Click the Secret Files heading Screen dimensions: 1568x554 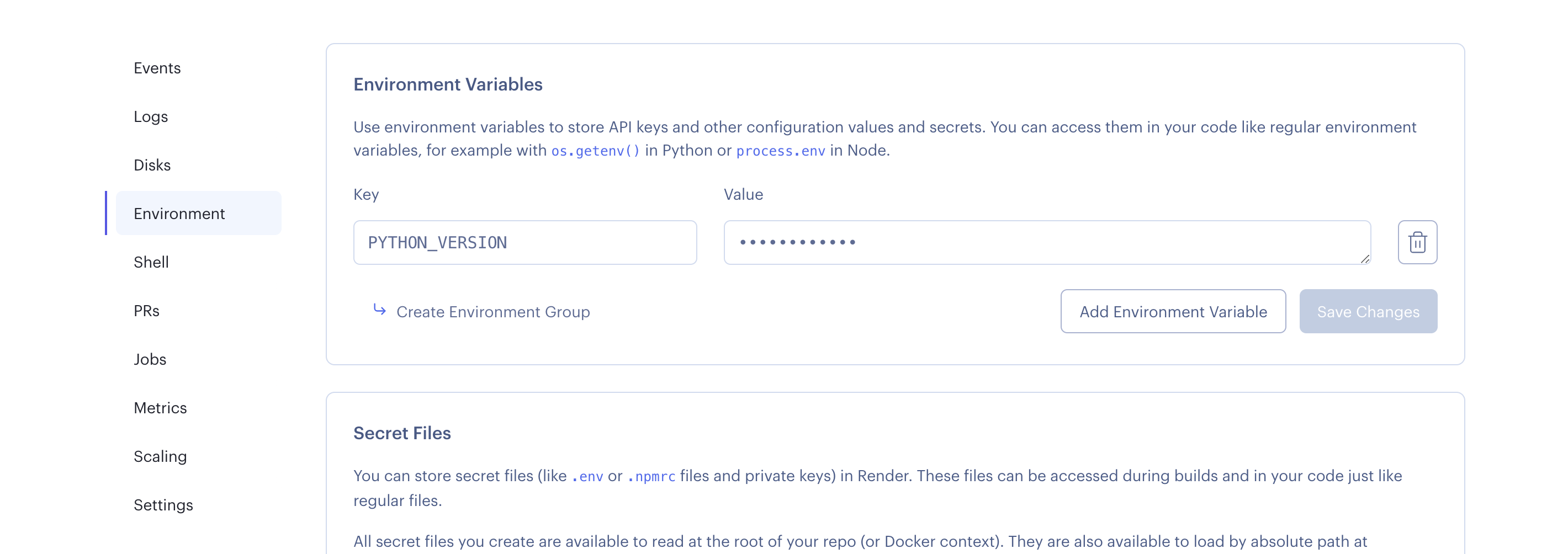pyautogui.click(x=402, y=433)
